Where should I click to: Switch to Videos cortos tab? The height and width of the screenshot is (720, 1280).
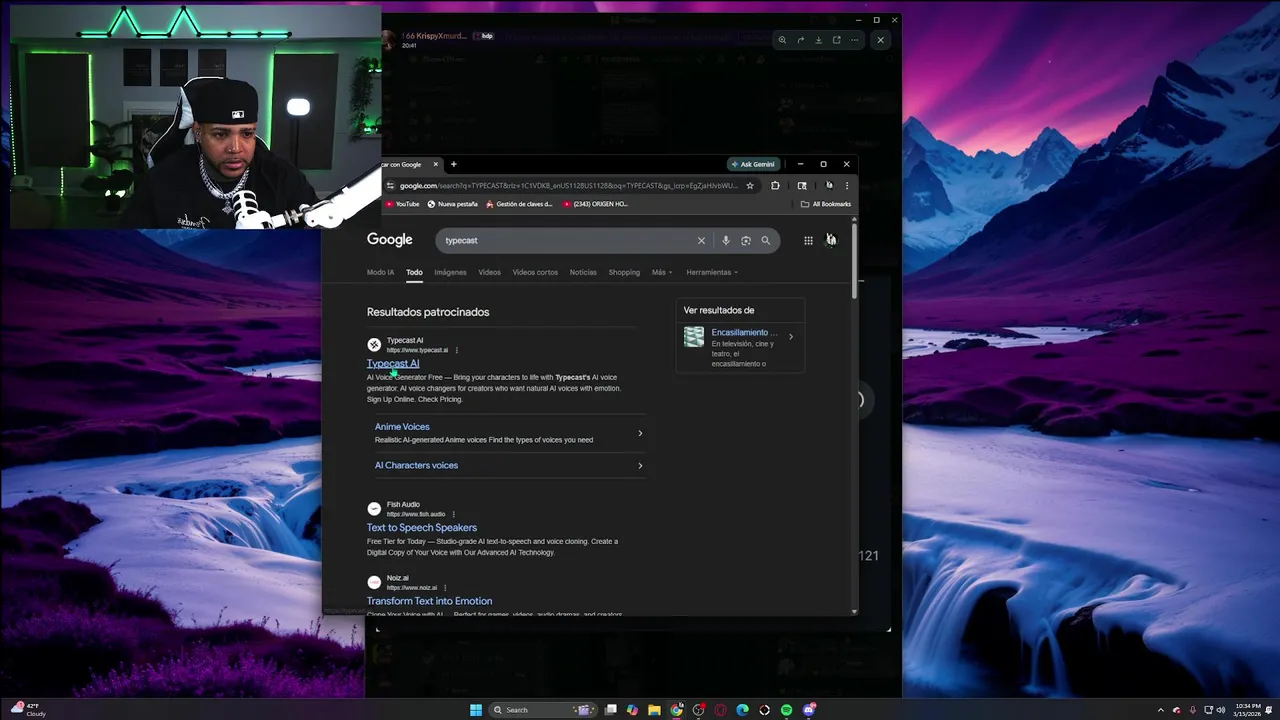[535, 272]
